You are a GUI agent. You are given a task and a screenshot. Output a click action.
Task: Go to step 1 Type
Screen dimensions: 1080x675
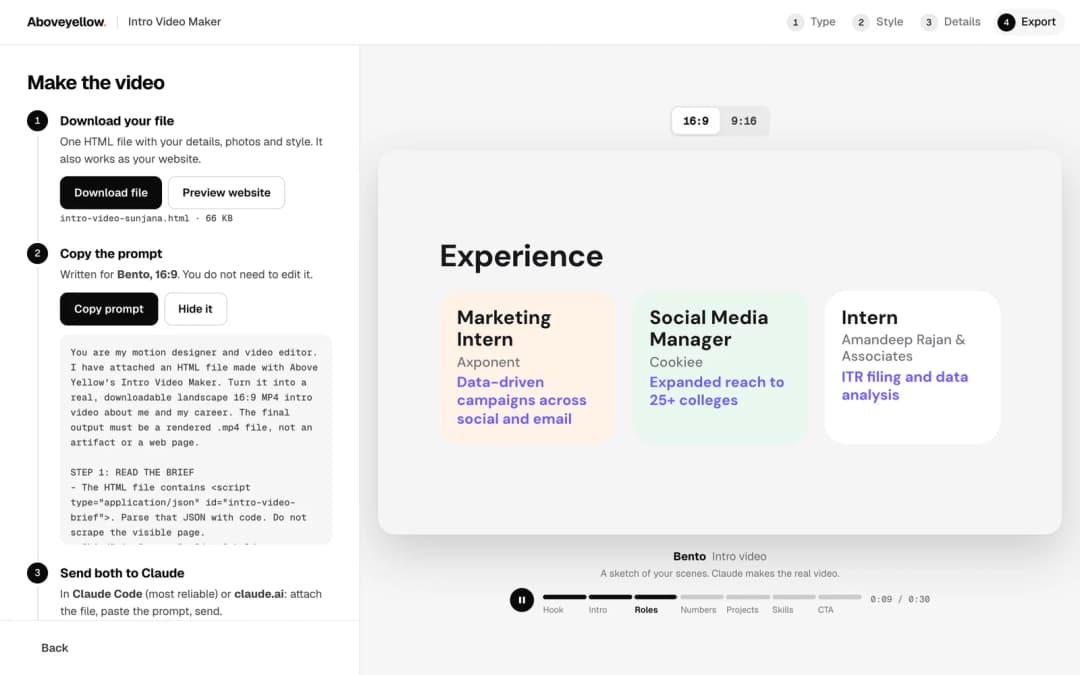click(x=812, y=22)
